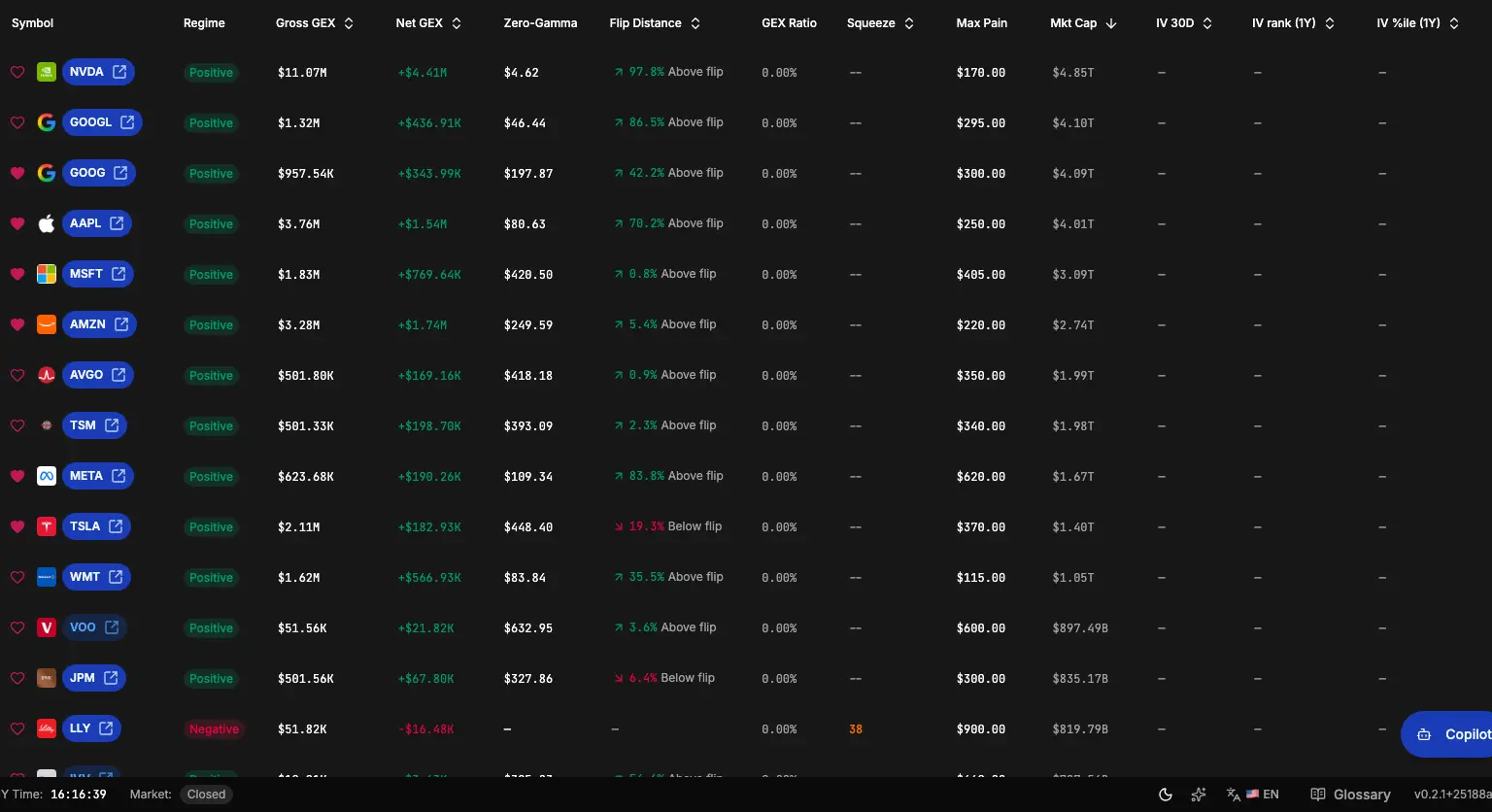Open the META ticker link

(98, 476)
